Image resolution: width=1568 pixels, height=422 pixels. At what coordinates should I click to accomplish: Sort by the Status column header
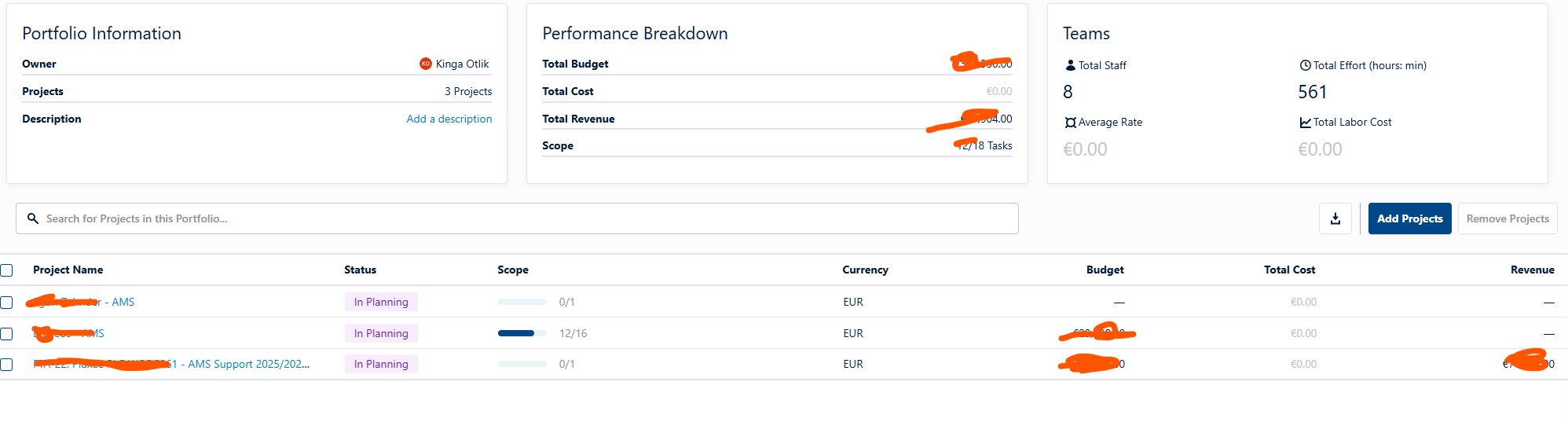[360, 270]
